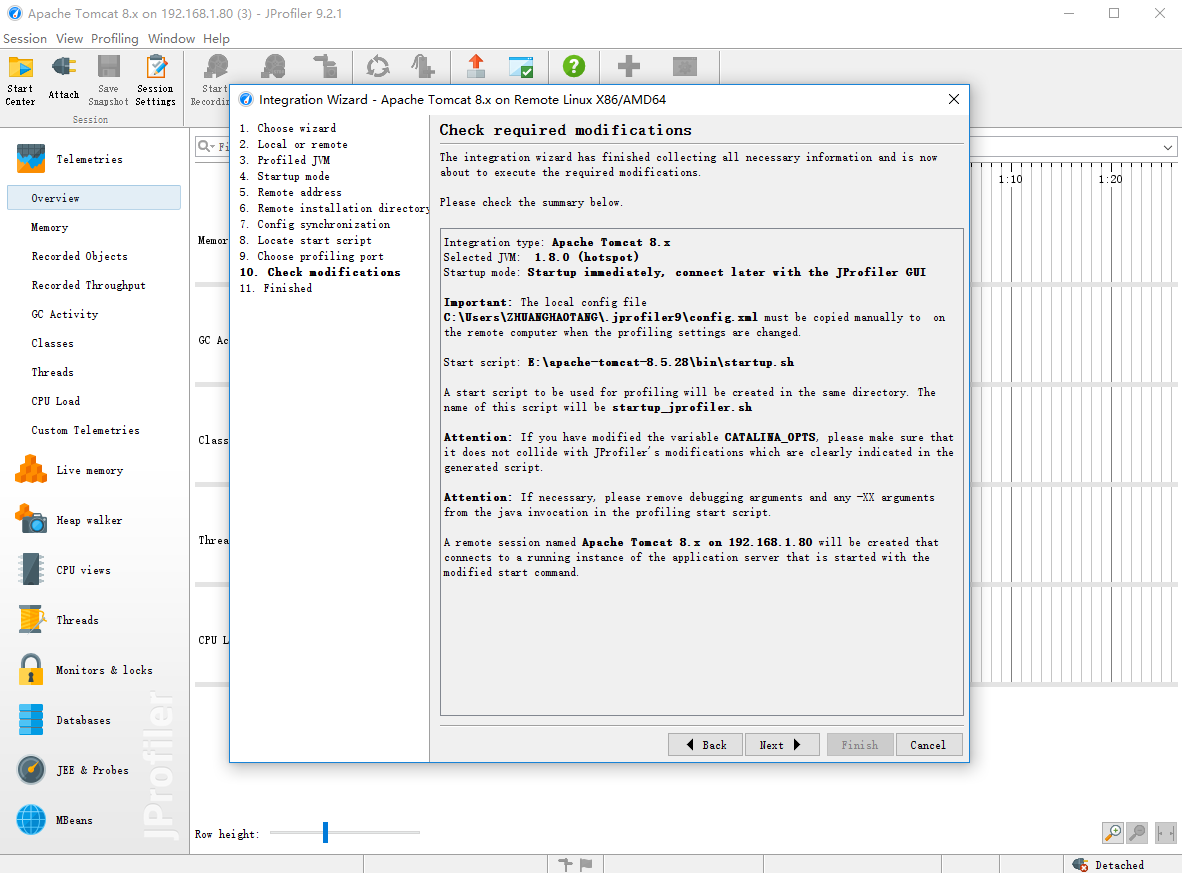Screen dimensions: 1182x873
Task: Click the Attach toolbar icon
Action: (64, 78)
